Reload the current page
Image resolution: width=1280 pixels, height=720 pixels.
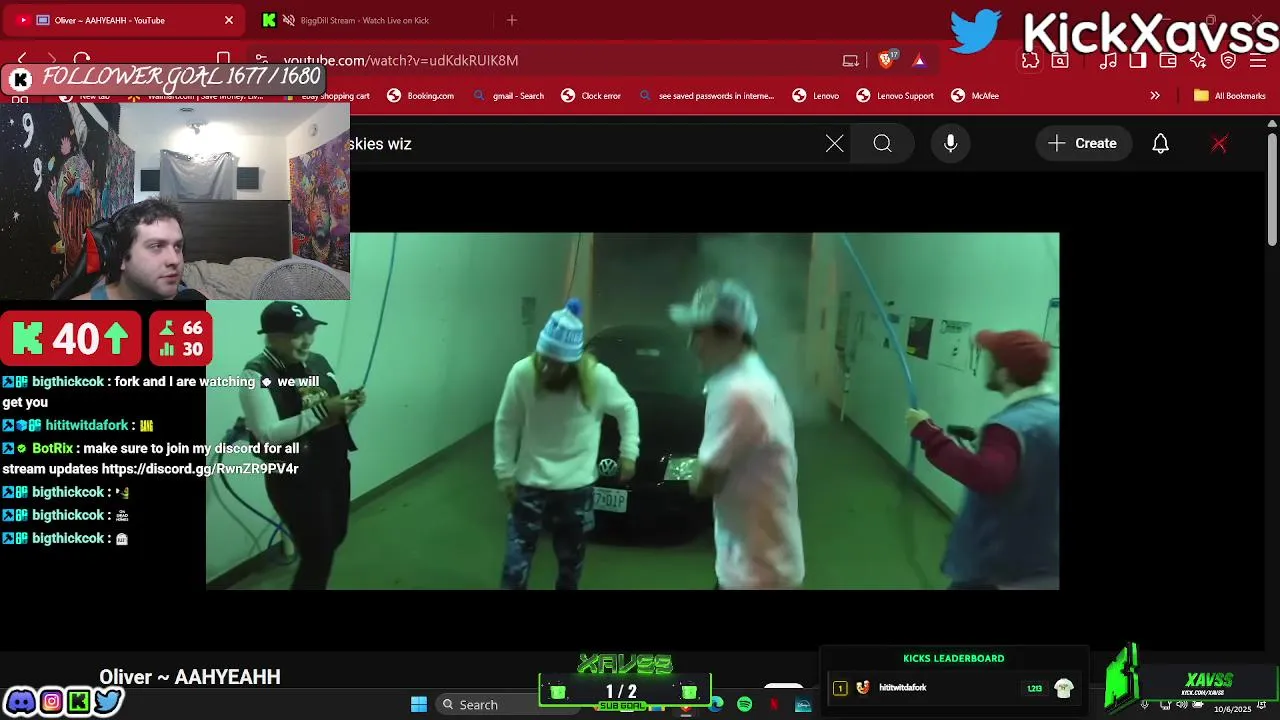pos(82,60)
